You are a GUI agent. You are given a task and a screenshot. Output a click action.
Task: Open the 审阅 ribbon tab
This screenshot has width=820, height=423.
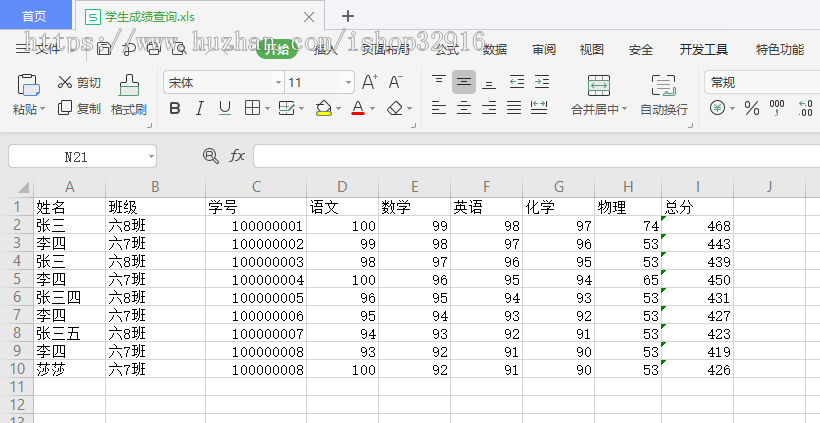[544, 50]
